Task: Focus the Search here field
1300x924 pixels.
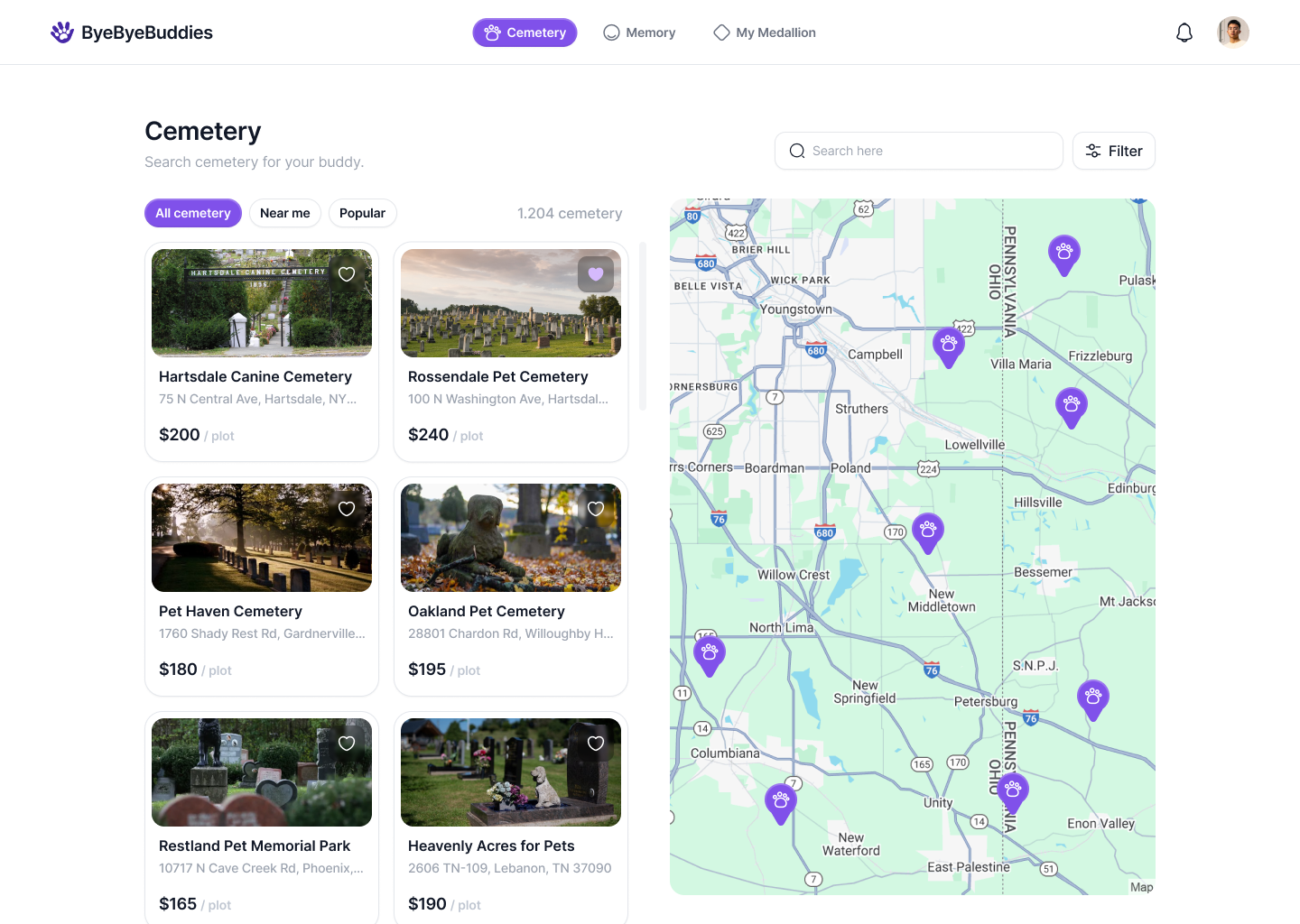Action: 919,151
